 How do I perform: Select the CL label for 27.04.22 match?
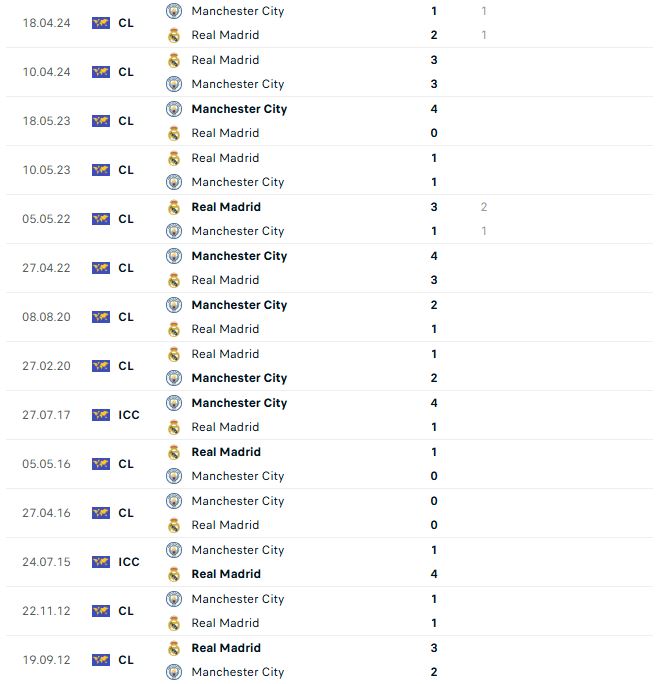coord(126,268)
